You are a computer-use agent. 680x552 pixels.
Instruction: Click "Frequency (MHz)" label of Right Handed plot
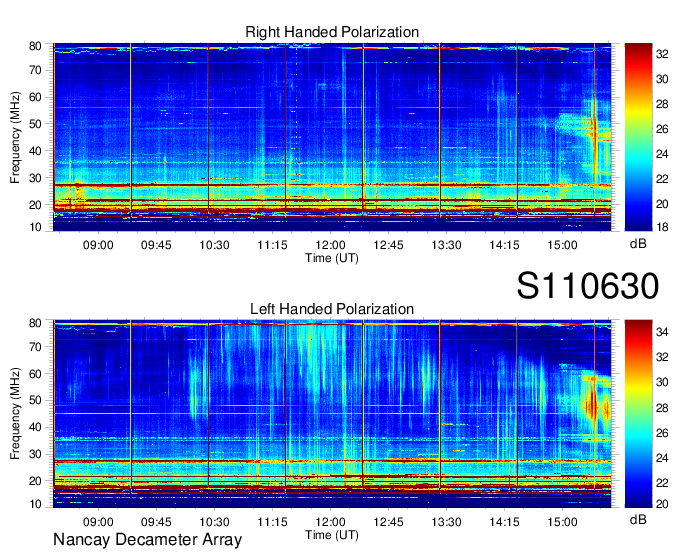click(15, 137)
